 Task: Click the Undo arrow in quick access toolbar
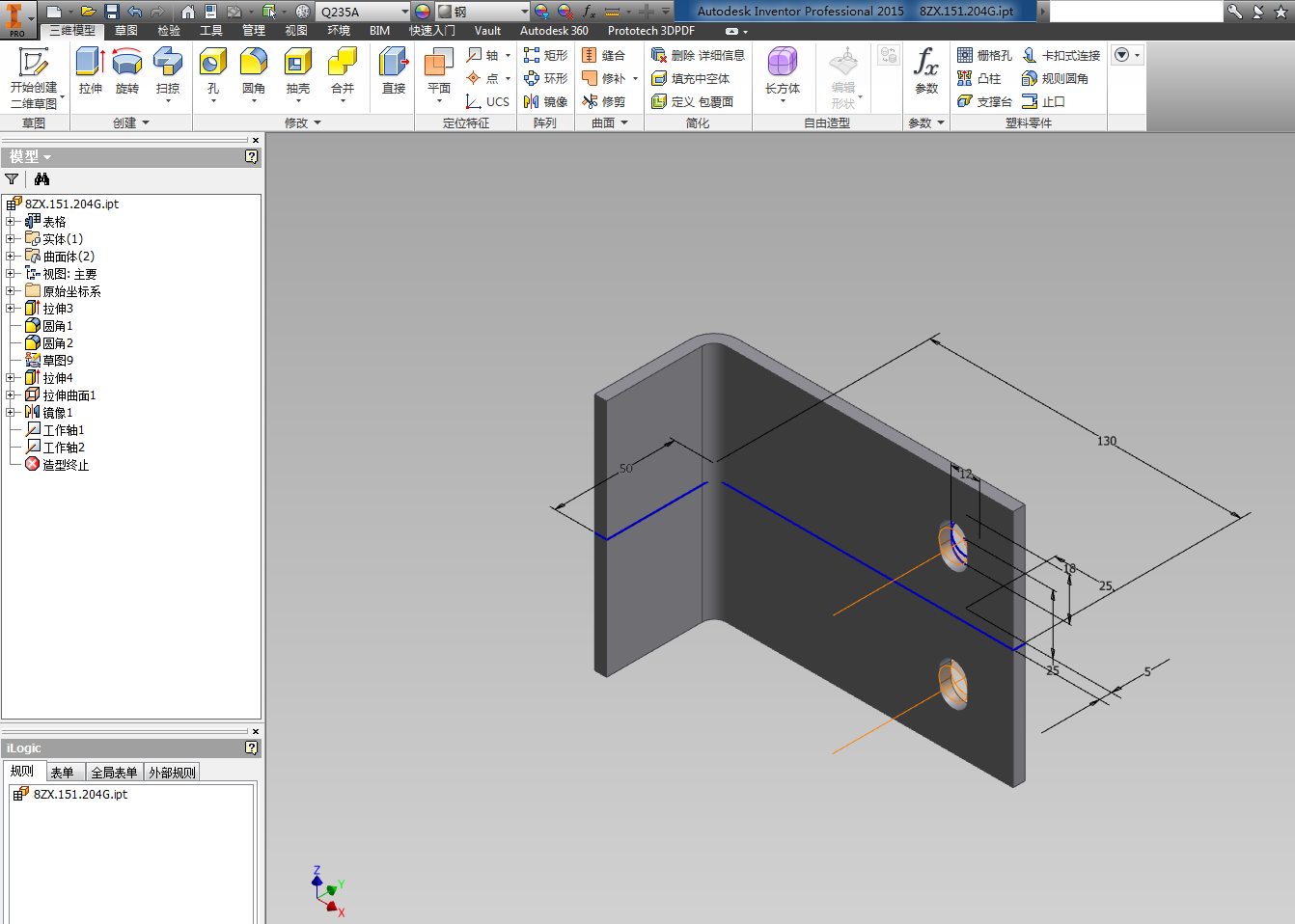134,12
